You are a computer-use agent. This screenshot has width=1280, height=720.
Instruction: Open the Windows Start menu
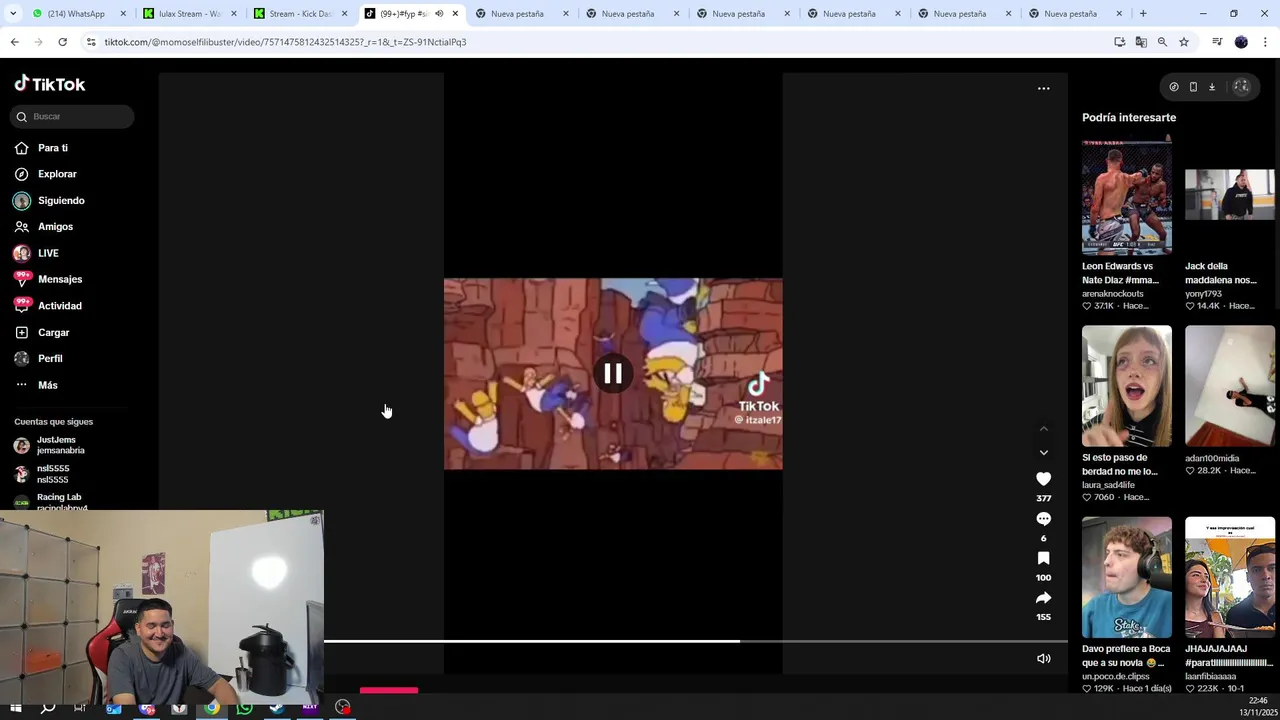[15, 708]
